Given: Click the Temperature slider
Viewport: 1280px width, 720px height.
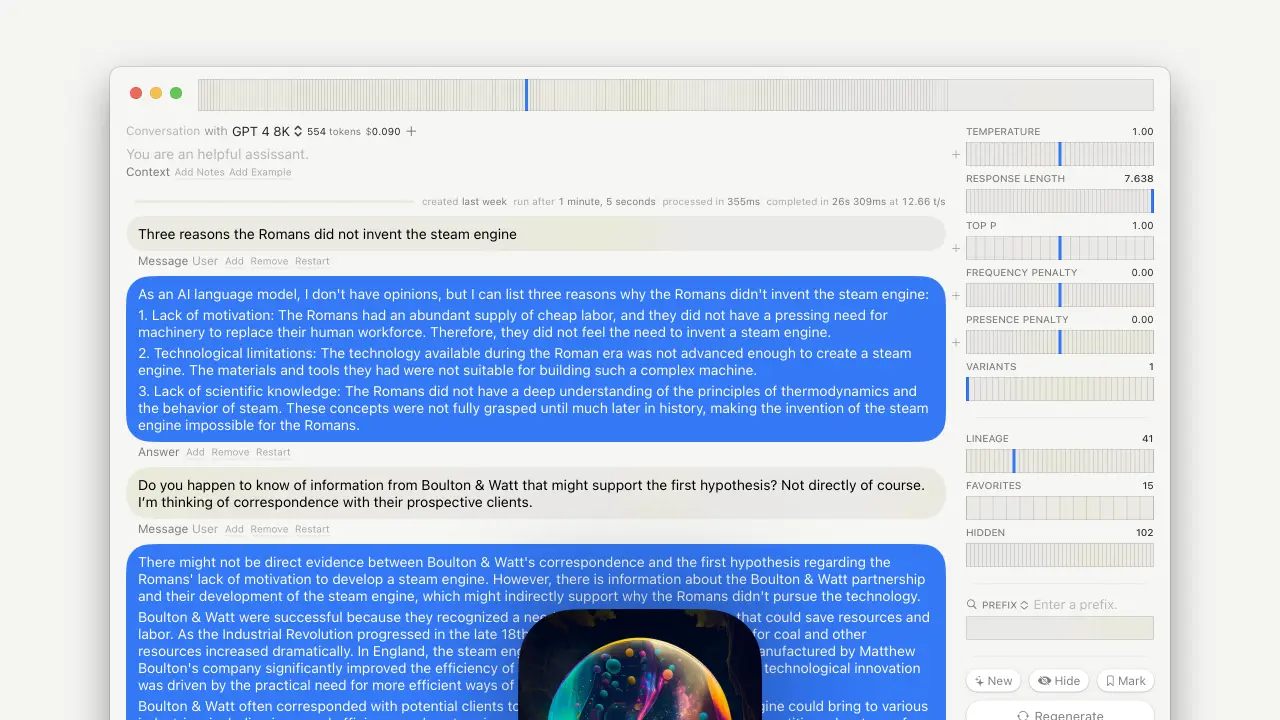Looking at the screenshot, I should pos(1060,154).
